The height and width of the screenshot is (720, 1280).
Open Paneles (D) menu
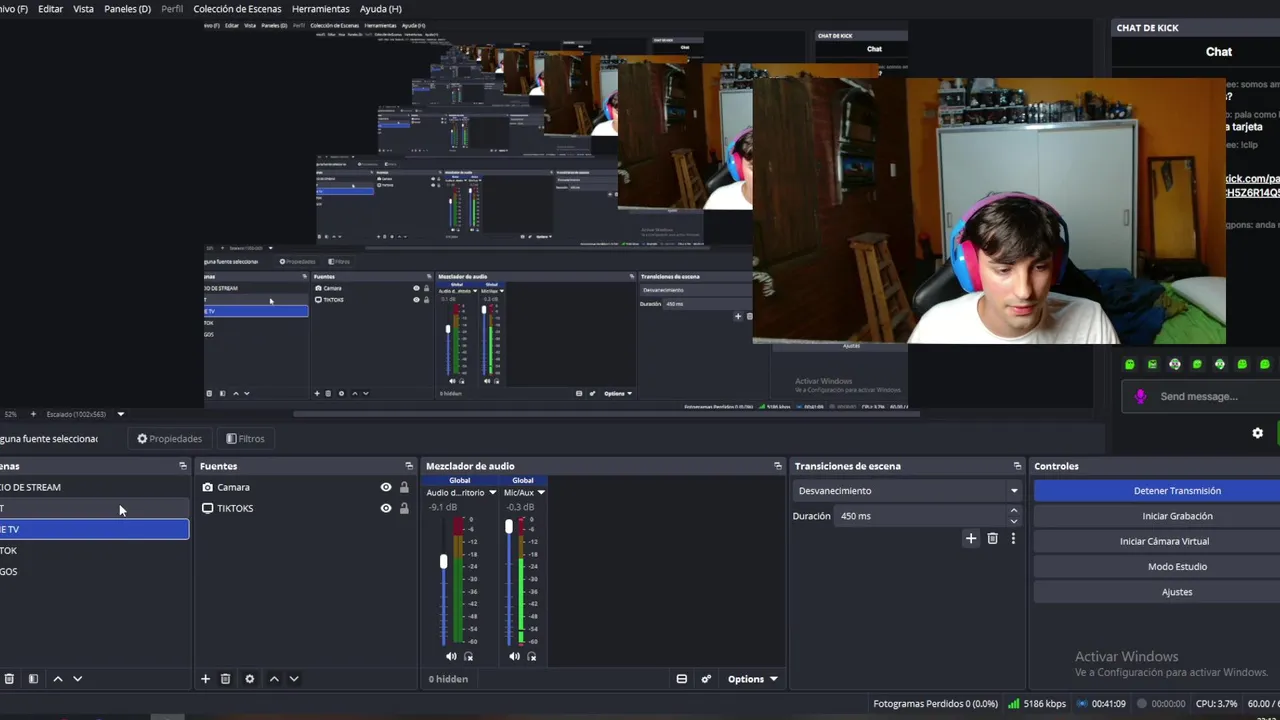click(128, 9)
